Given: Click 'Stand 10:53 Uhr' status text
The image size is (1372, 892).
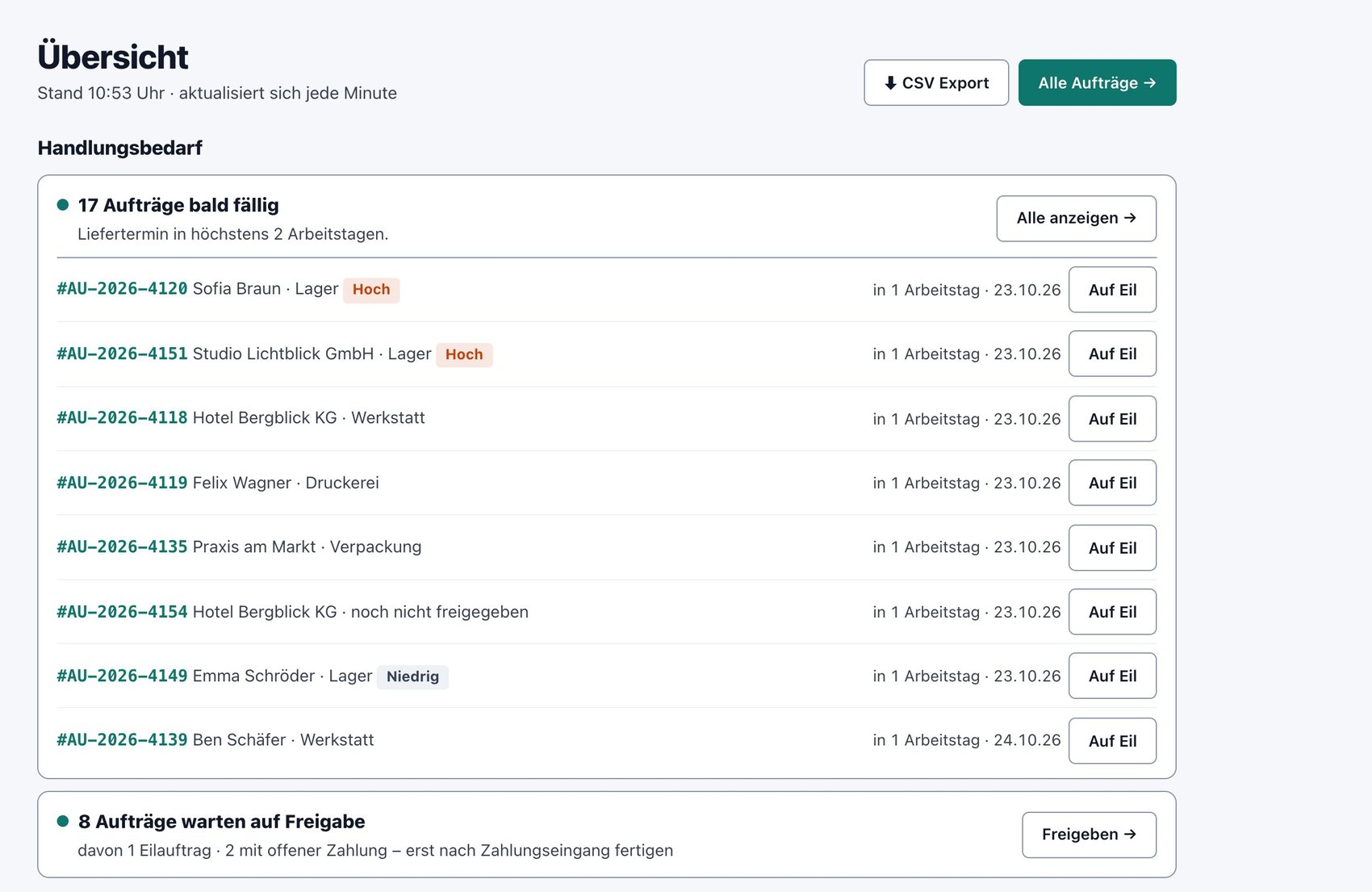Looking at the screenshot, I should click(101, 93).
